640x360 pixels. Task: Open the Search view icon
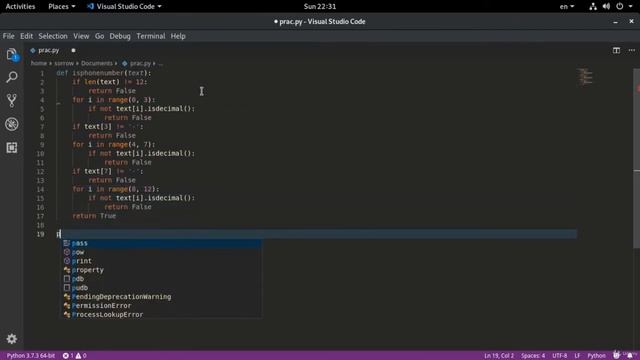coord(12,77)
